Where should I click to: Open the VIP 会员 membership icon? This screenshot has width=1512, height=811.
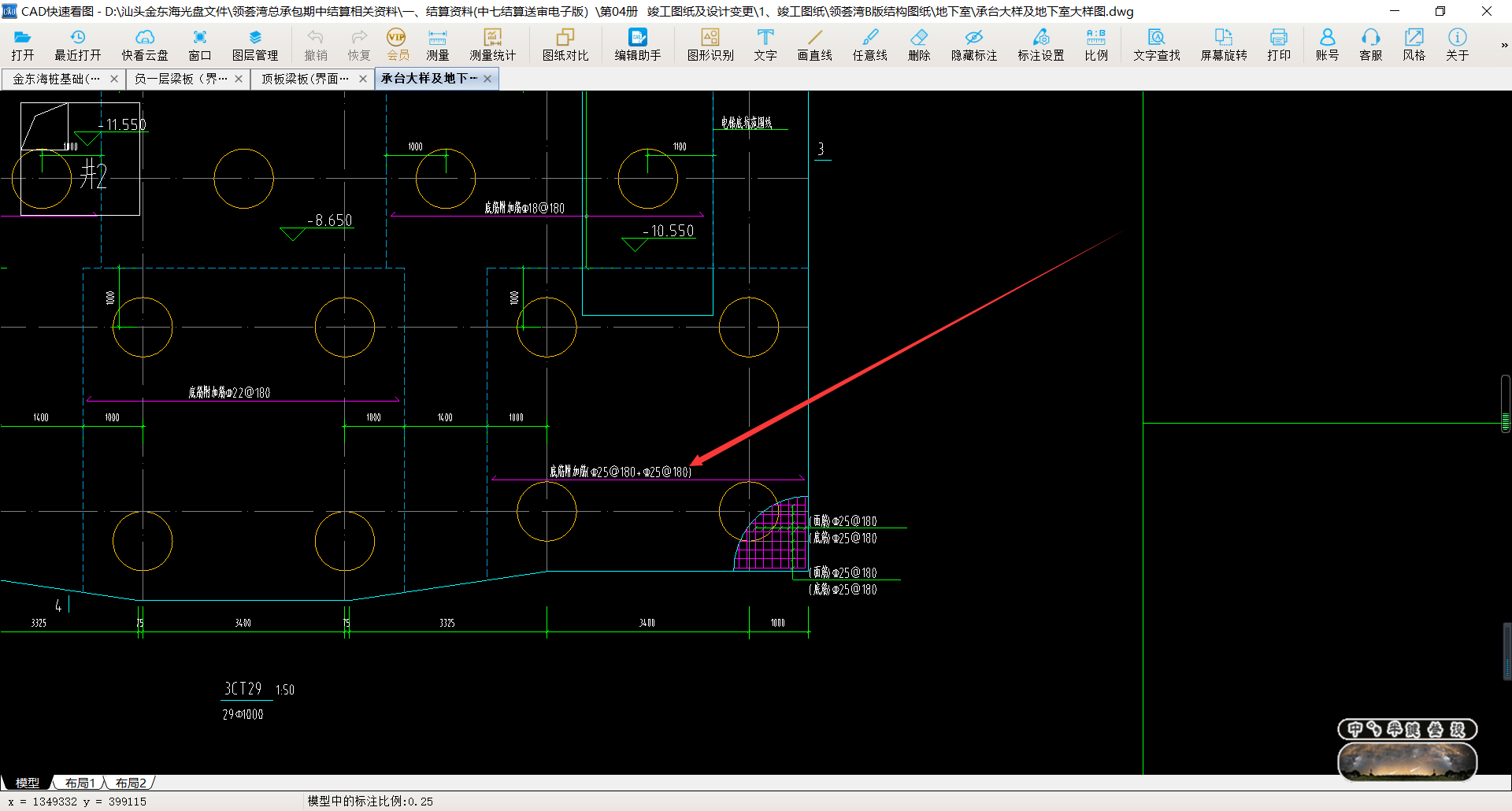click(398, 45)
